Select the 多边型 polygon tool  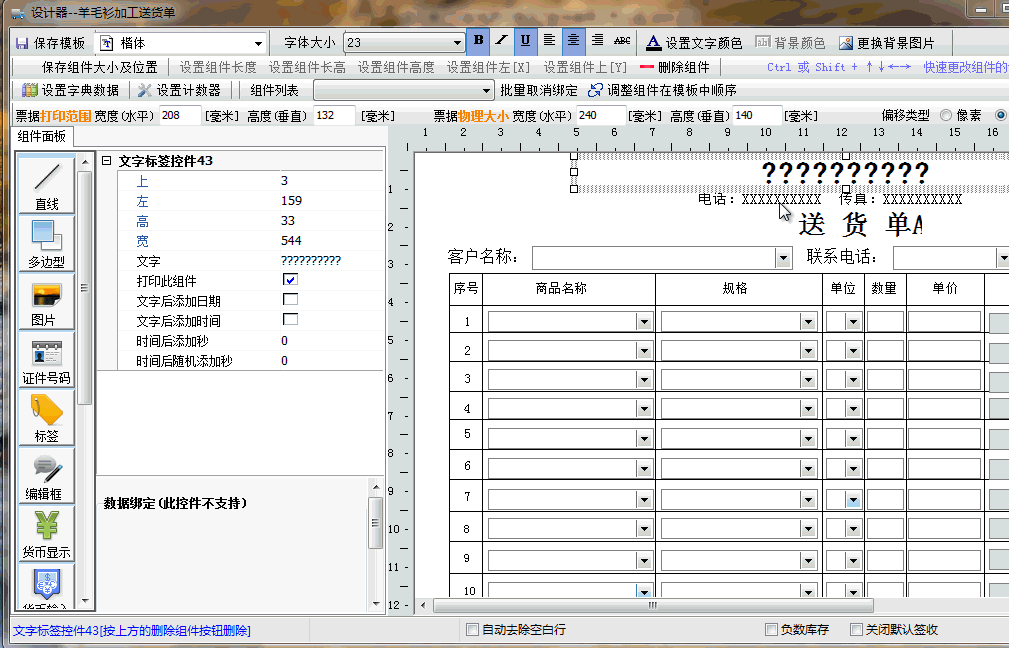tap(46, 242)
